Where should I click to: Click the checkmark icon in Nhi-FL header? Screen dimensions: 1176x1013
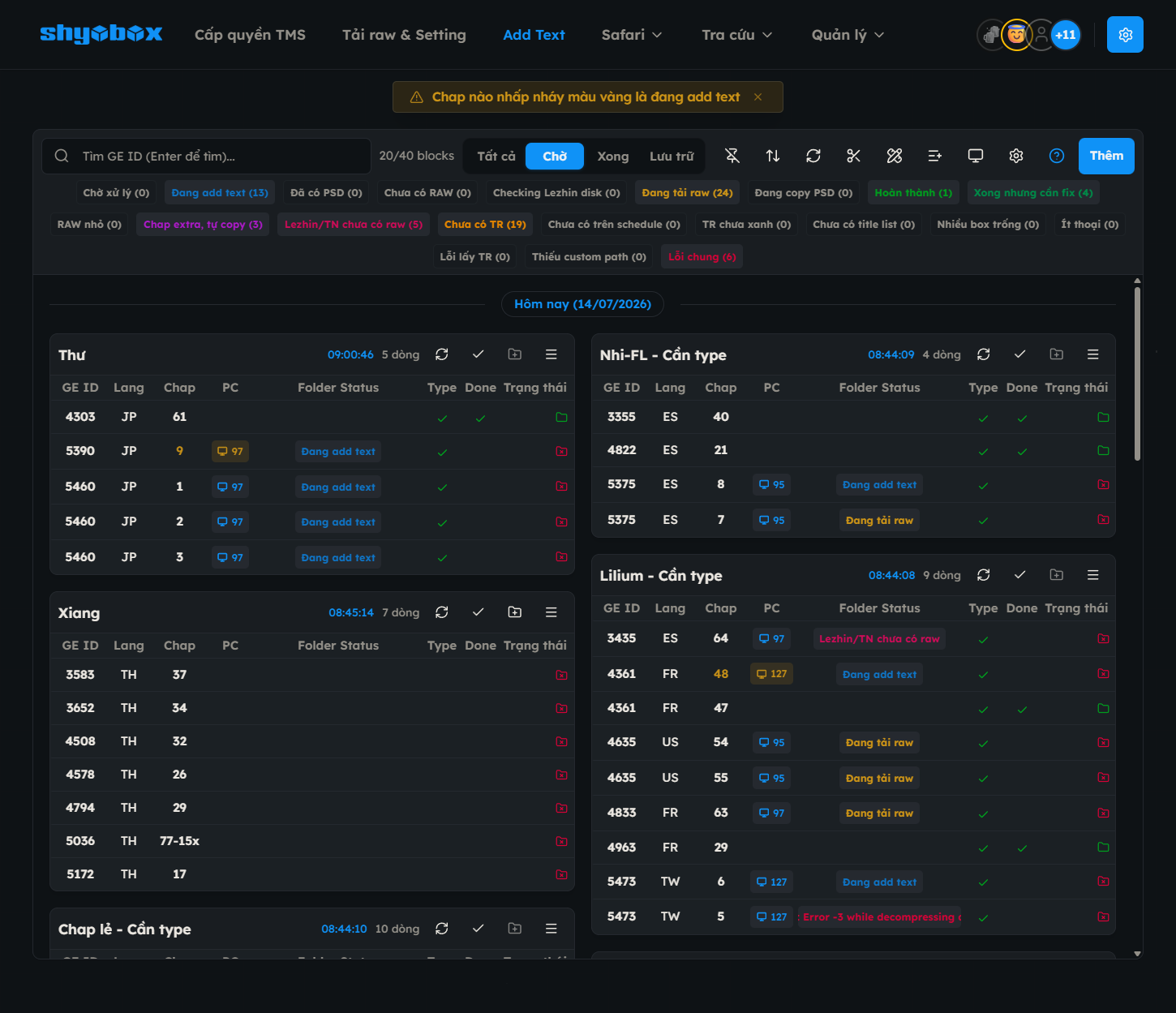(1020, 354)
